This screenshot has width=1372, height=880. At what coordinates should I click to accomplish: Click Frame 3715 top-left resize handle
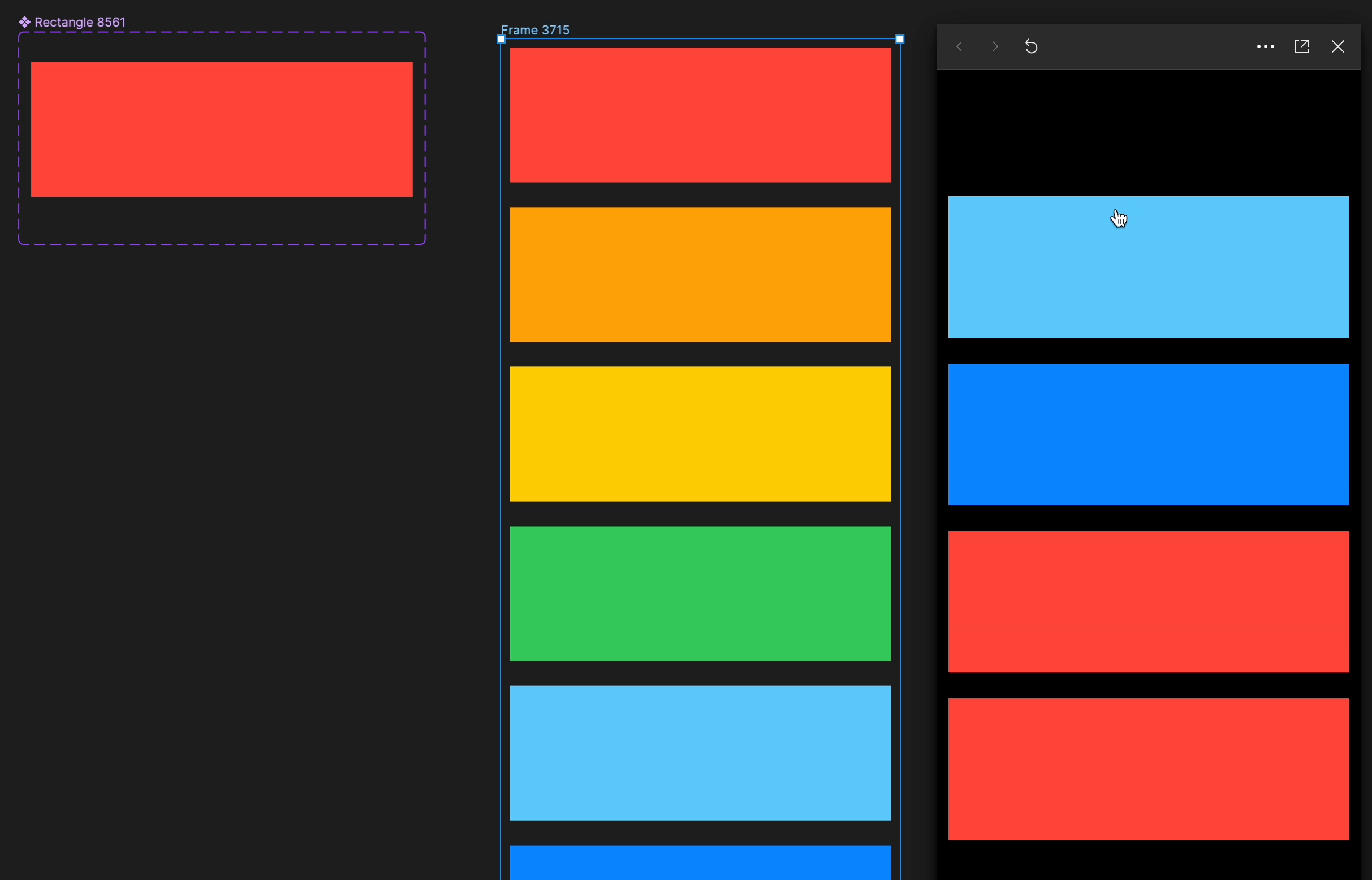coord(501,39)
